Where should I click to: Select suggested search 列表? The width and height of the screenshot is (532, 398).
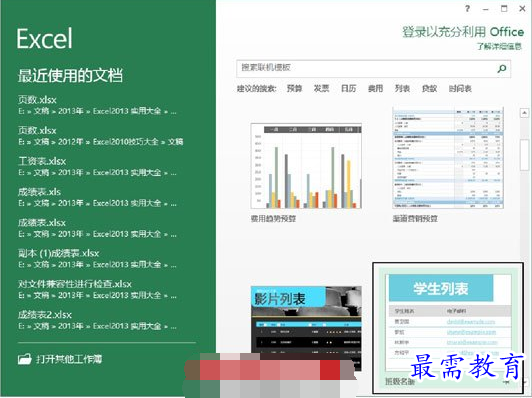tap(402, 89)
